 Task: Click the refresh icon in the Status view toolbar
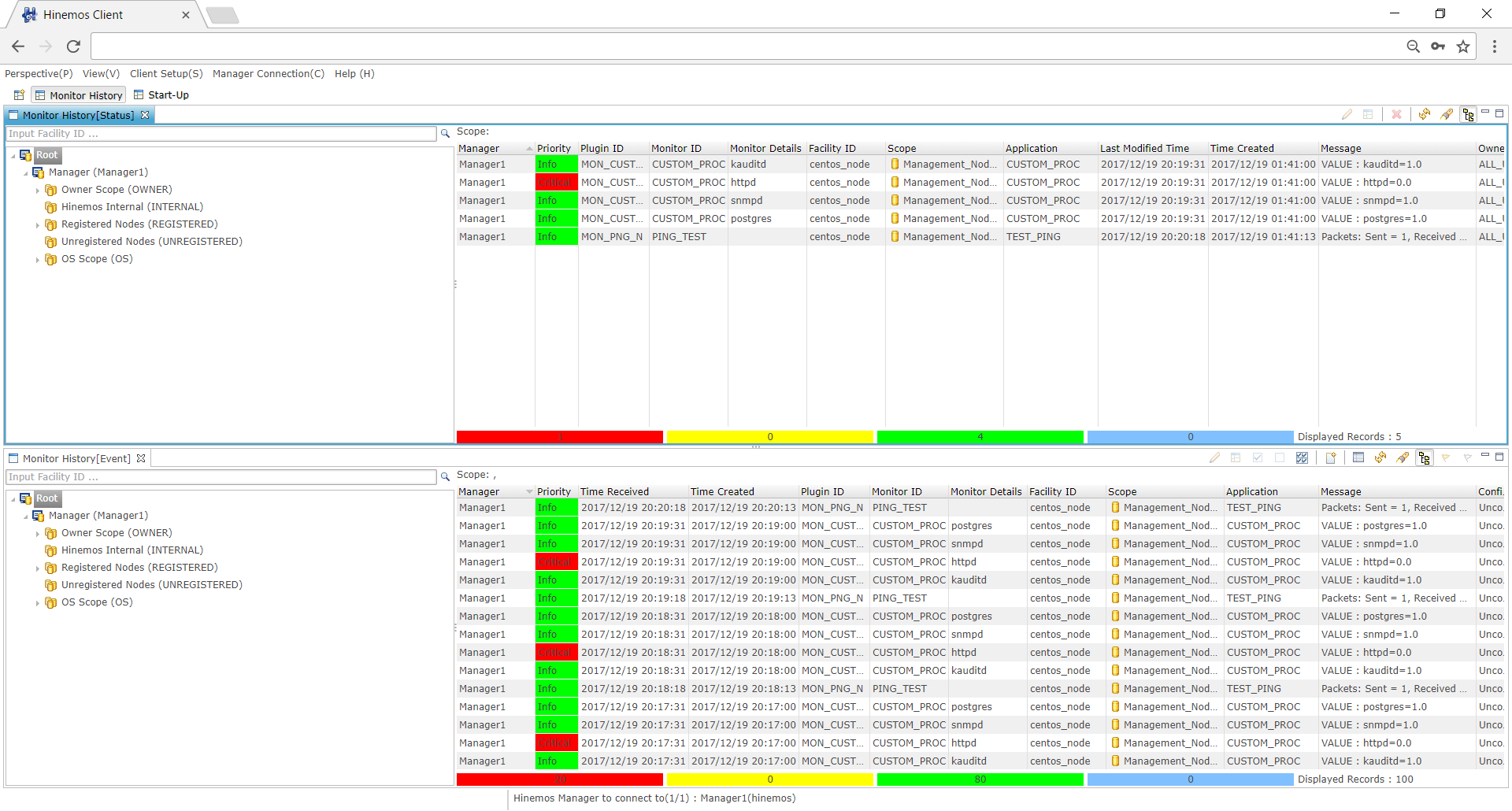(x=1425, y=114)
